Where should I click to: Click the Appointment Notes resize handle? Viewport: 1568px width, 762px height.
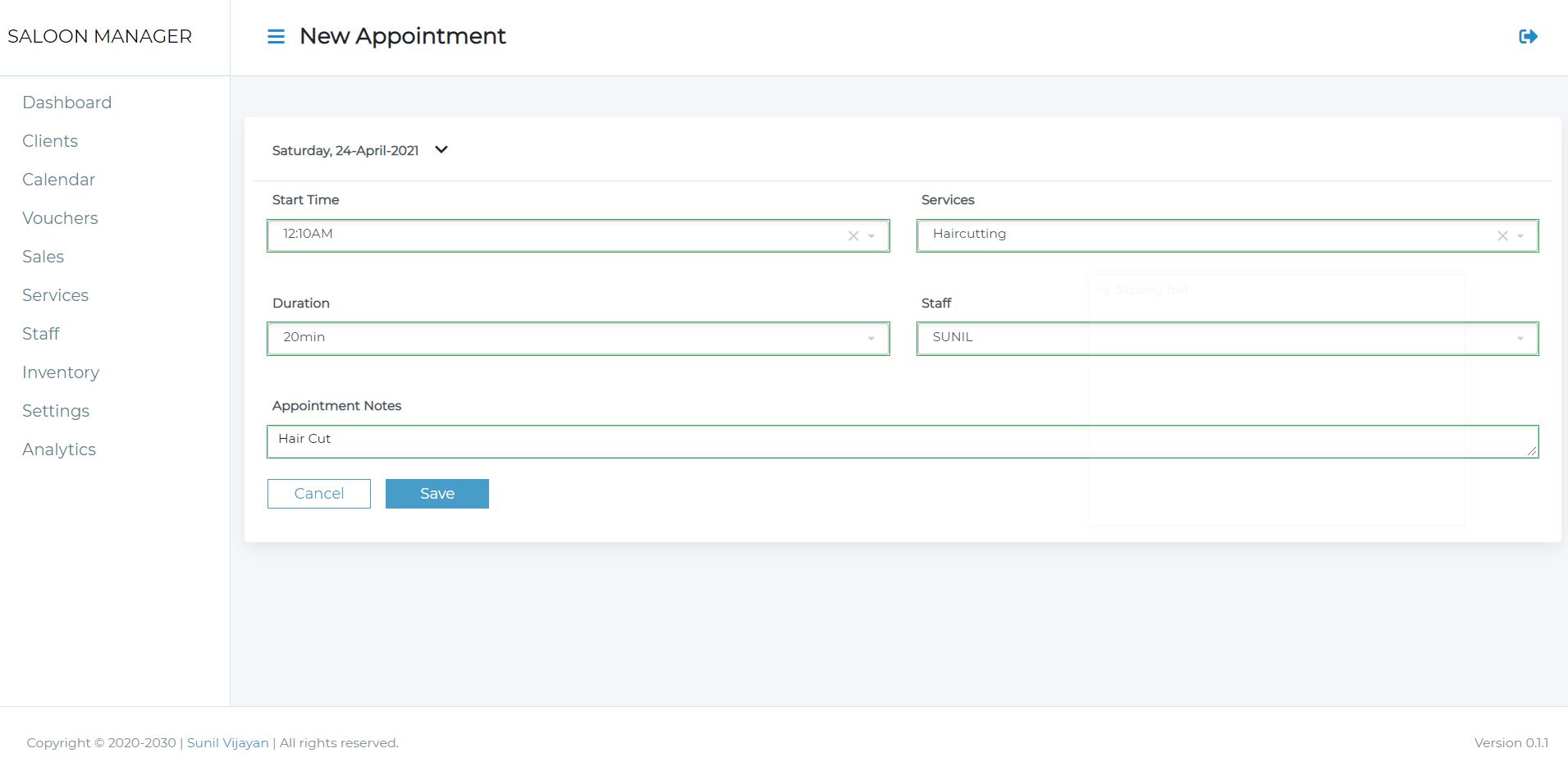pyautogui.click(x=1532, y=451)
